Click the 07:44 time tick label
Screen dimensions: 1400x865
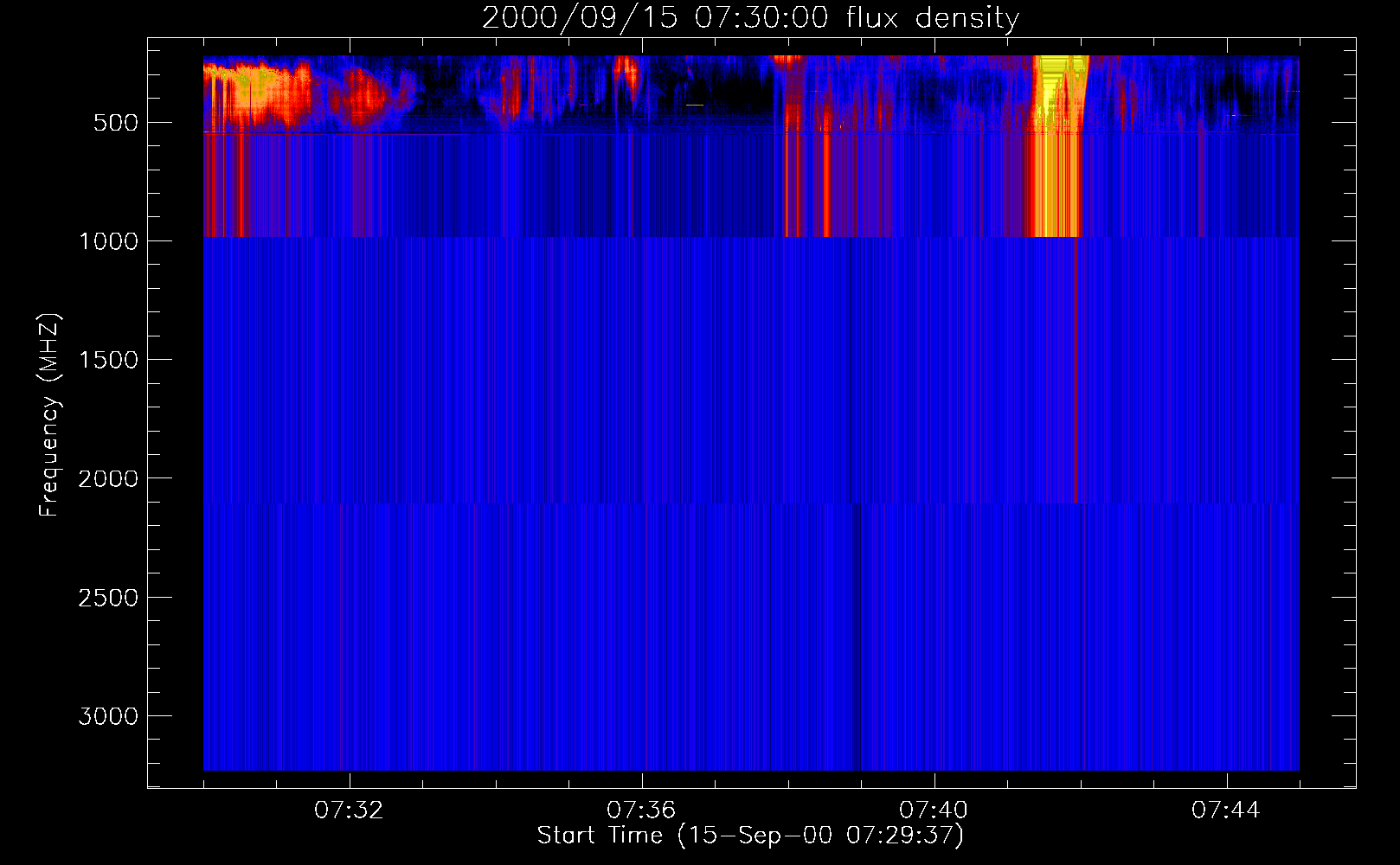point(1226,811)
